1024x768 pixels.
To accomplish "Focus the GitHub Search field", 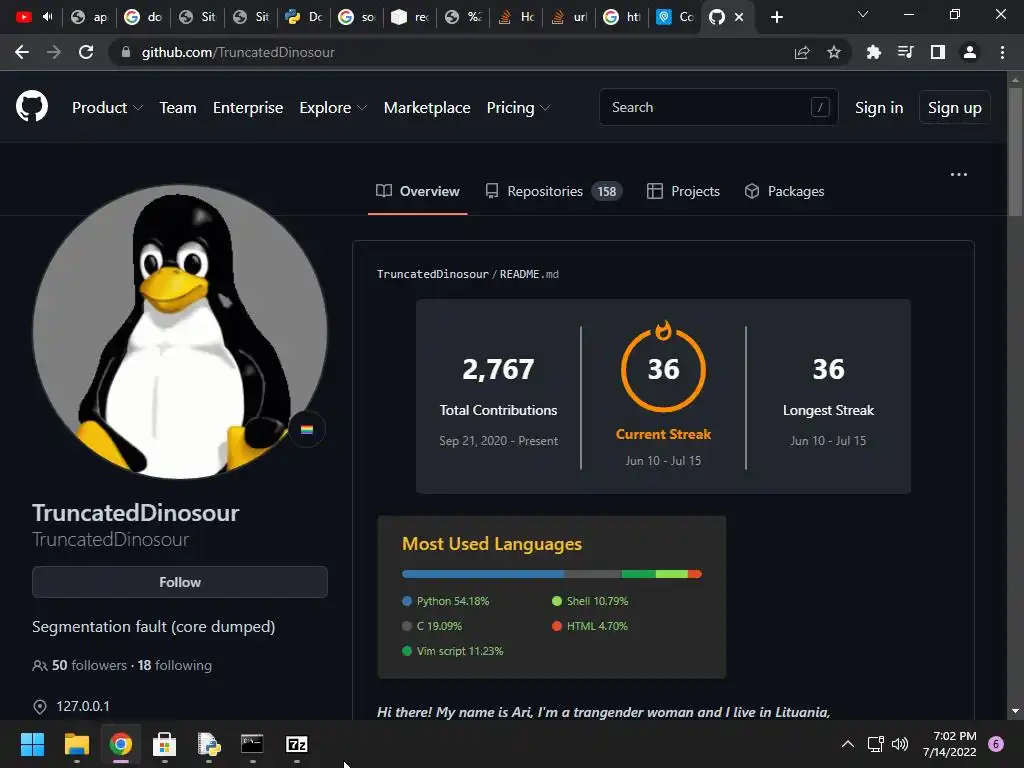I will [718, 107].
